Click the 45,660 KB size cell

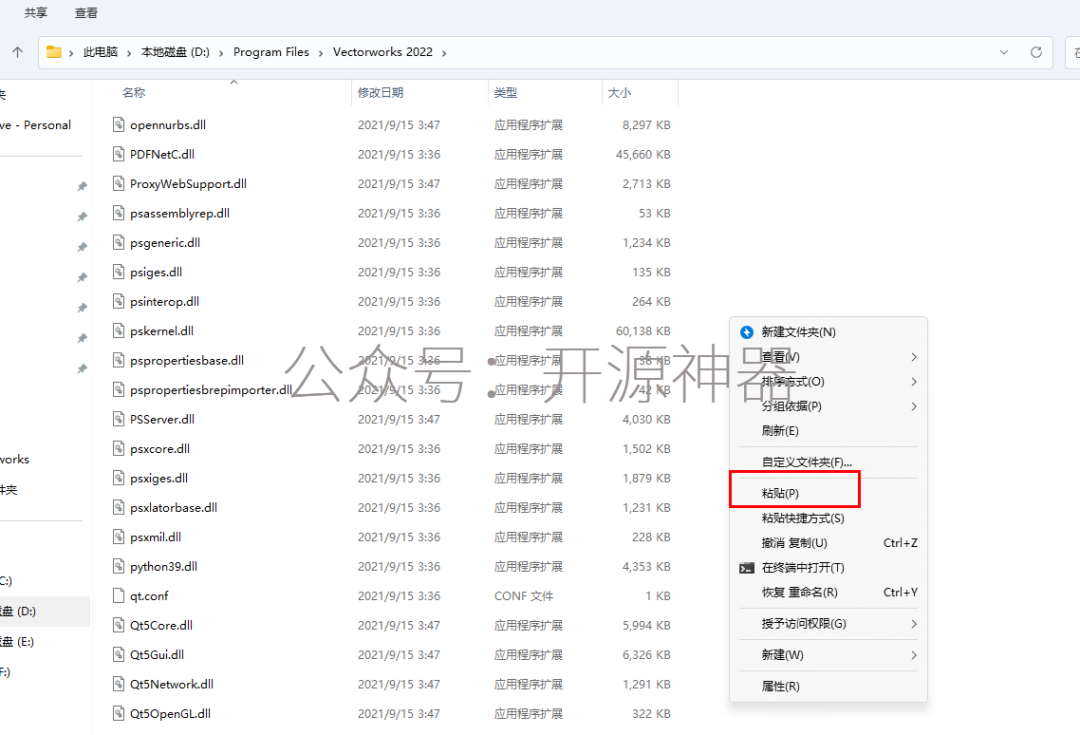click(643, 154)
